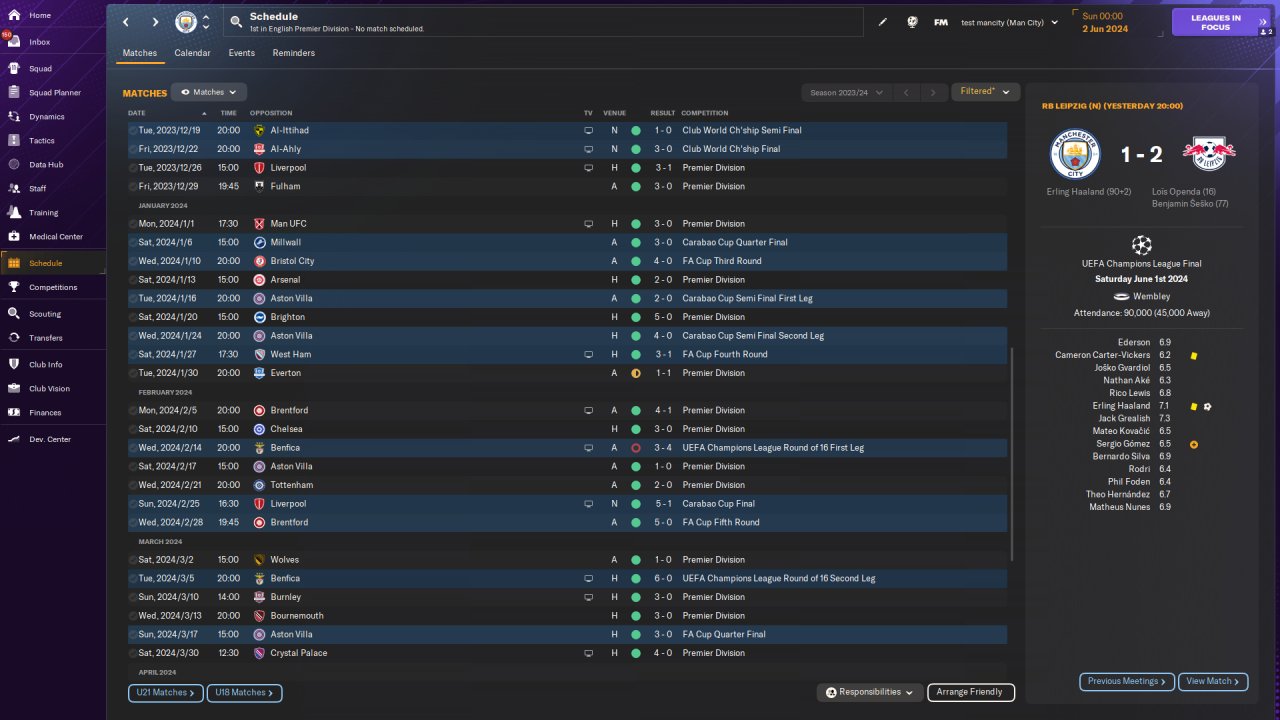This screenshot has height=720, width=1280.
Task: Click the Leagues in Focus button
Action: coord(1220,22)
